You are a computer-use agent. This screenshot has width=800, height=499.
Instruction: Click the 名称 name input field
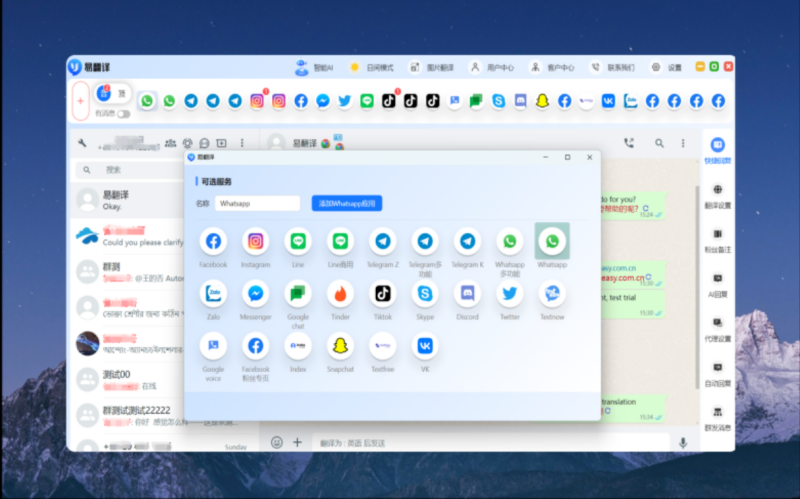point(257,203)
